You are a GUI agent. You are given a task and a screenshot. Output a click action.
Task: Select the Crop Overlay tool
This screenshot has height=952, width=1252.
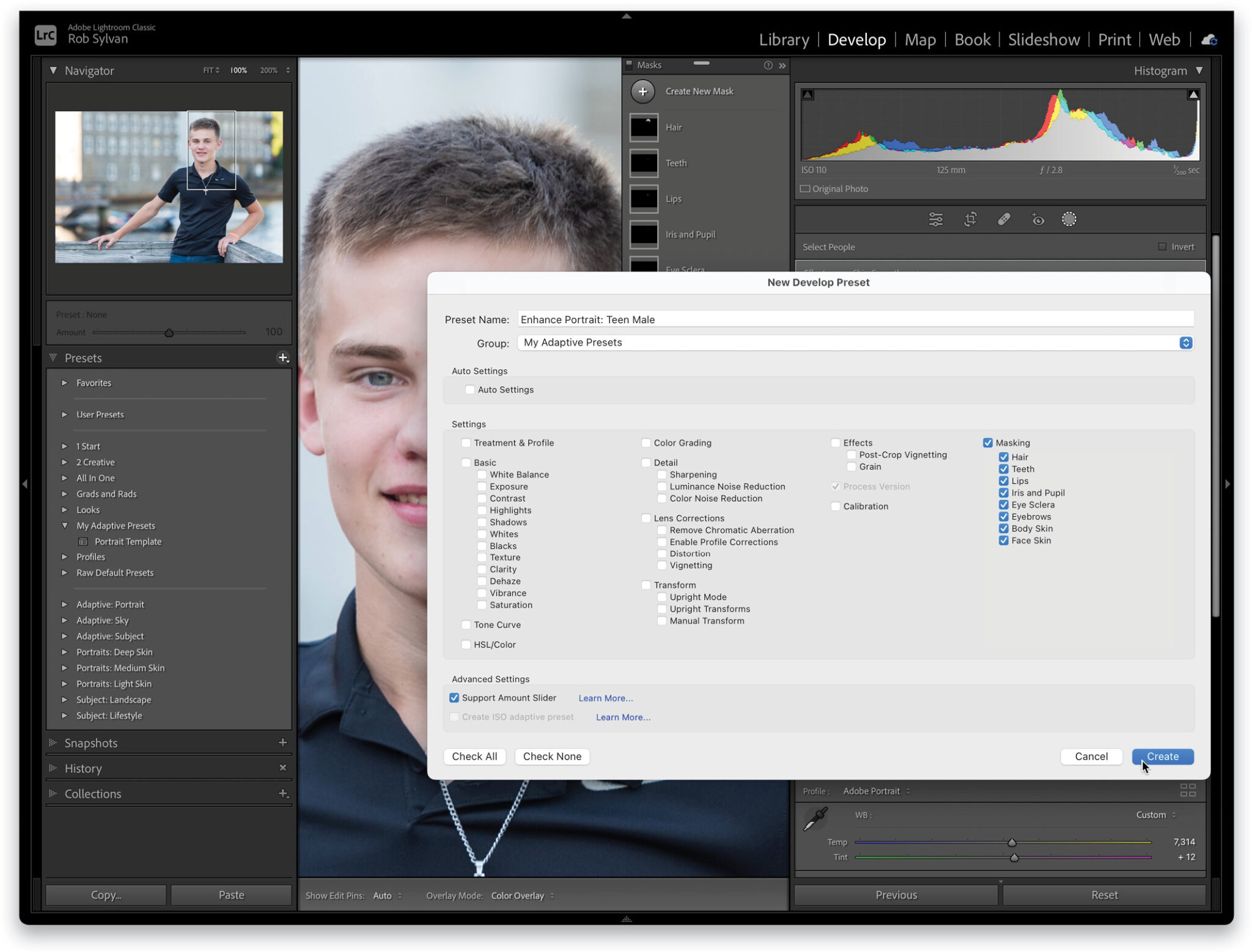click(x=970, y=219)
